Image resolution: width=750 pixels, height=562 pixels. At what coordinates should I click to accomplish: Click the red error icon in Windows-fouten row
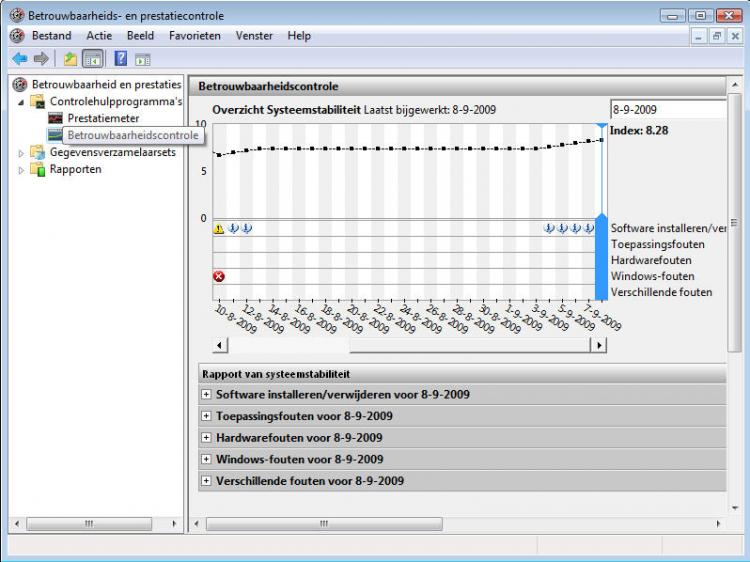[219, 276]
